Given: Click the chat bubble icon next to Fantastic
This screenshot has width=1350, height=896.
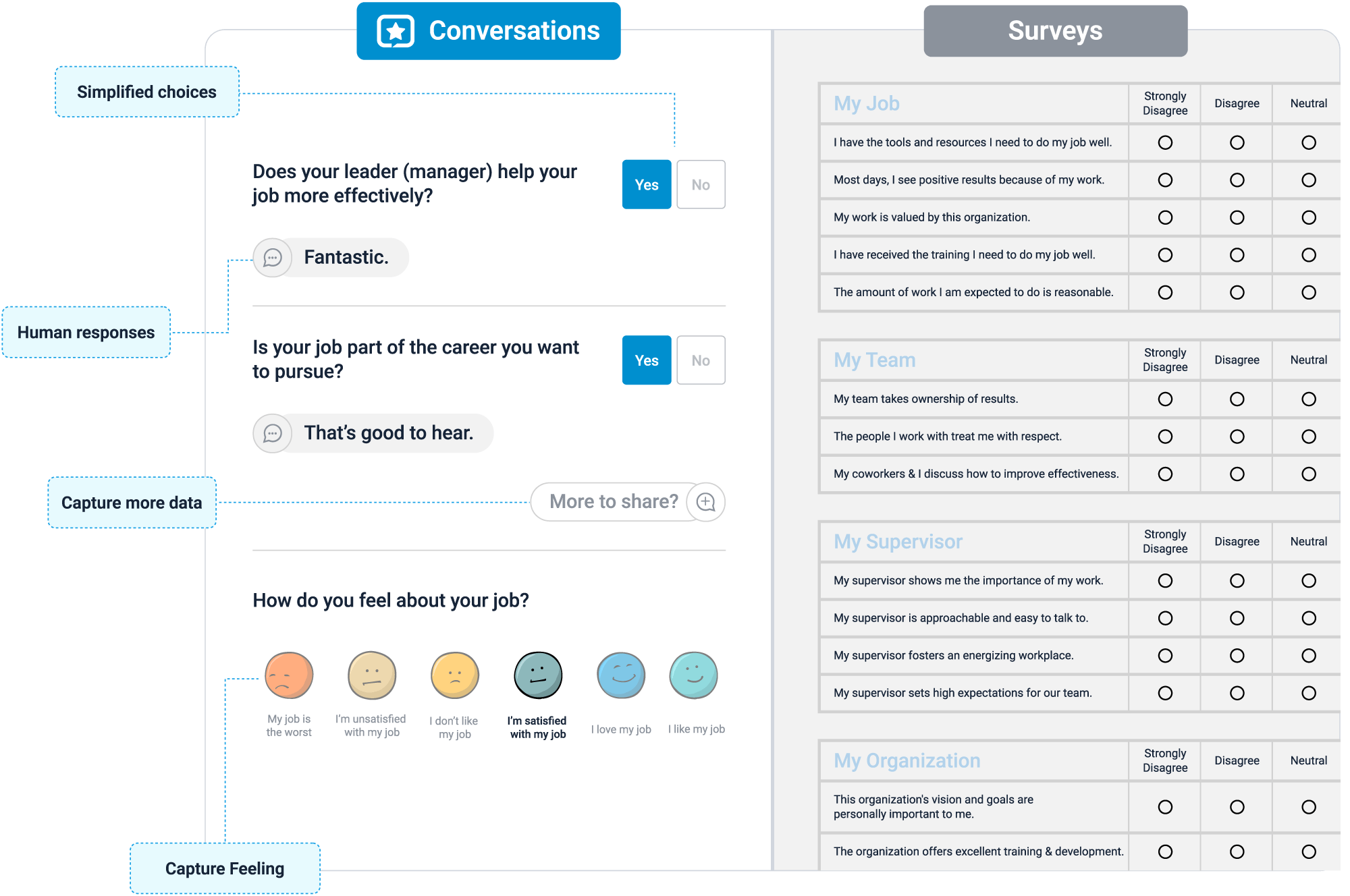Looking at the screenshot, I should (273, 258).
